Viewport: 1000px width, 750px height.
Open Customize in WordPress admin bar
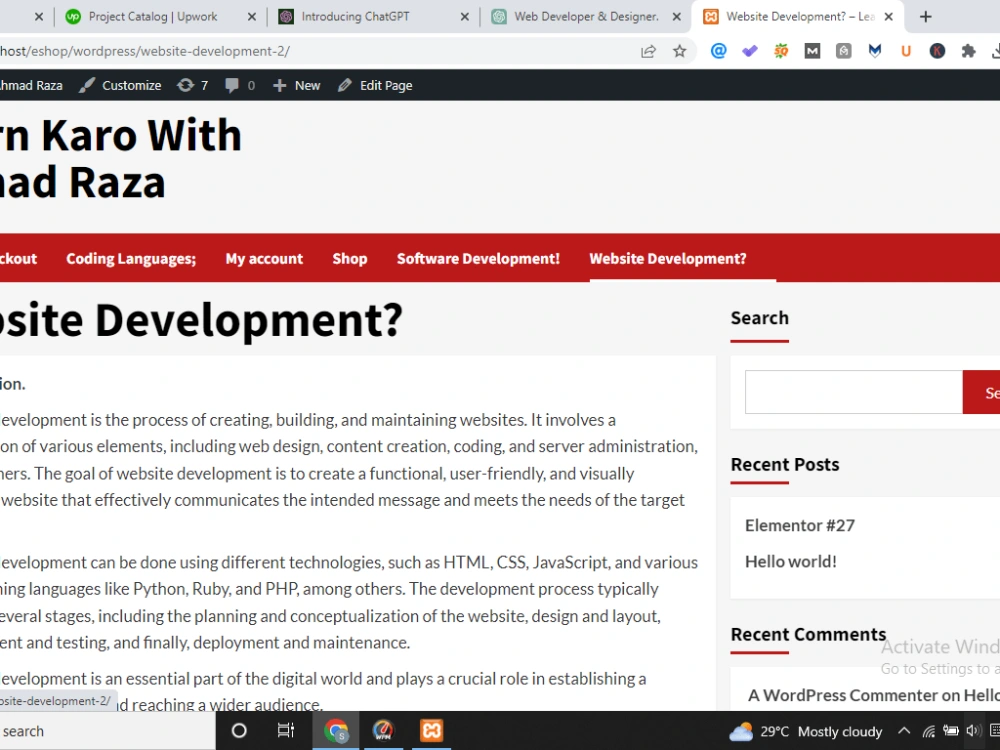(x=120, y=85)
